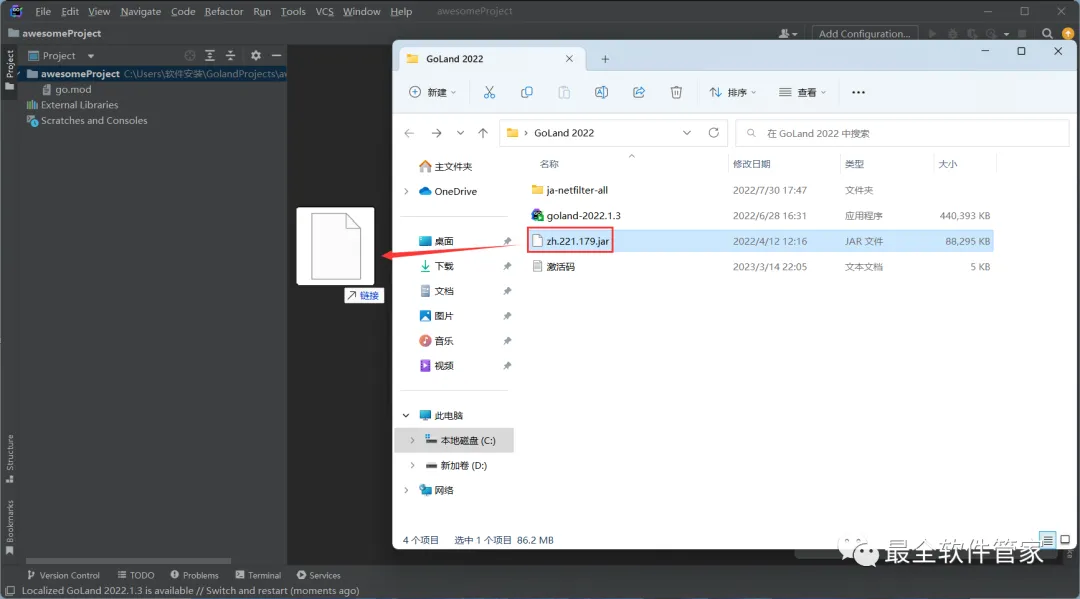1080x599 pixels.
Task: Open recent locations dropdown arrow
Action: point(460,133)
